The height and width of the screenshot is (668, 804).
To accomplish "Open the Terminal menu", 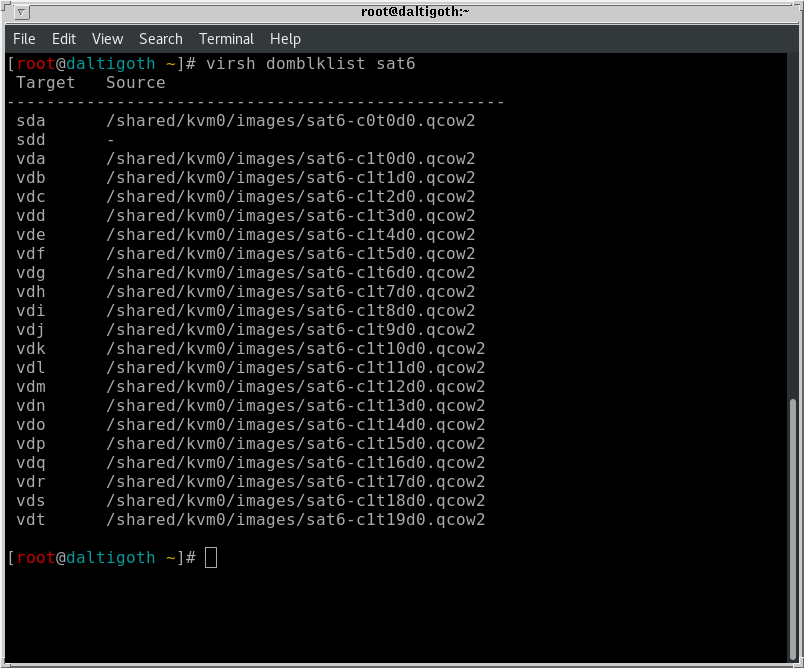I will 226,39.
